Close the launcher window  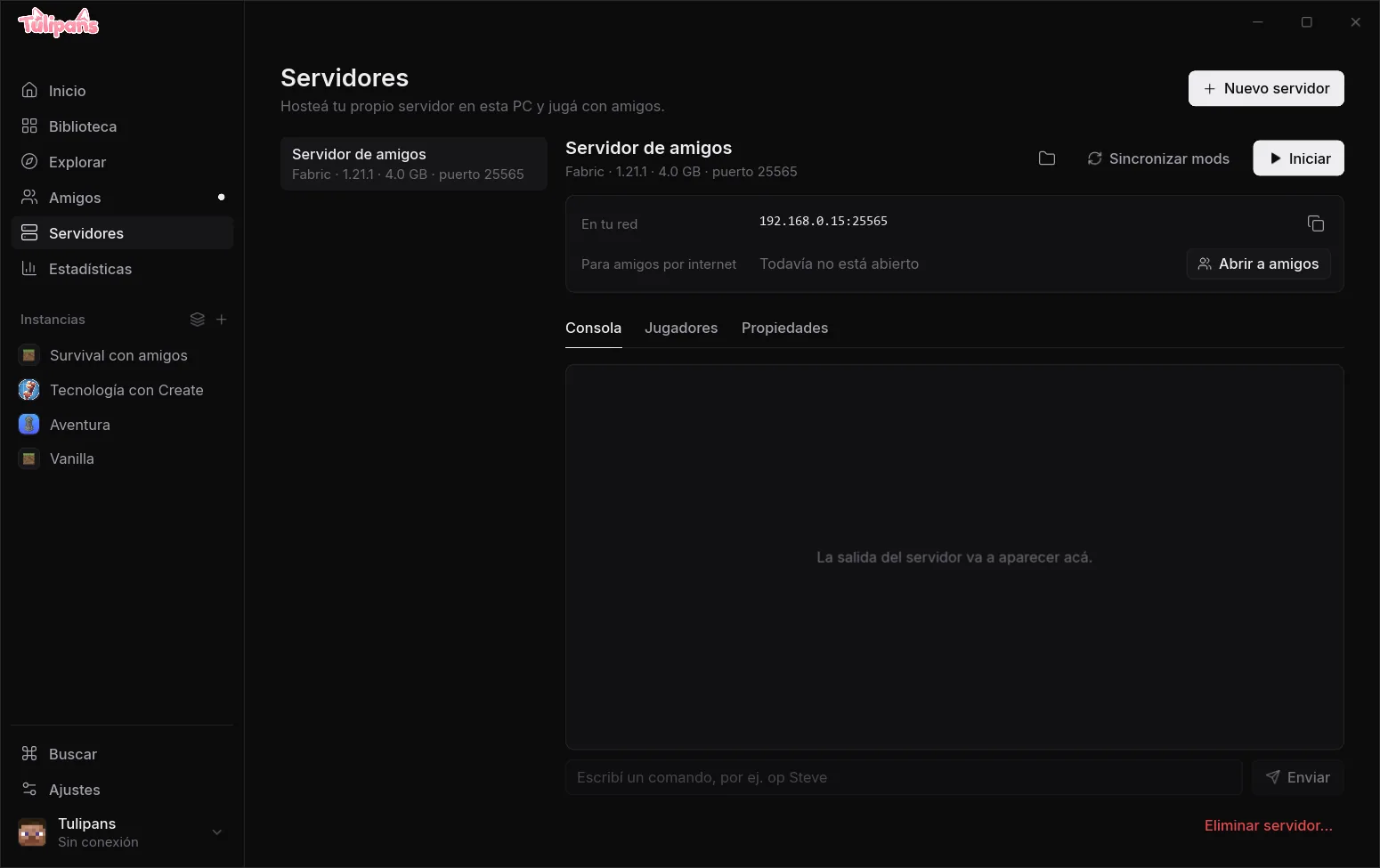(1356, 22)
